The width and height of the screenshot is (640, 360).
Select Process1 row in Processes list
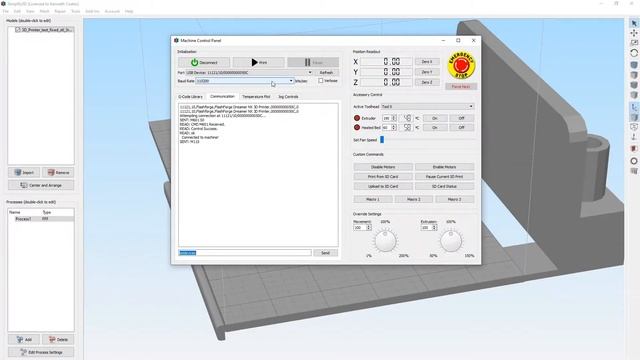41,219
